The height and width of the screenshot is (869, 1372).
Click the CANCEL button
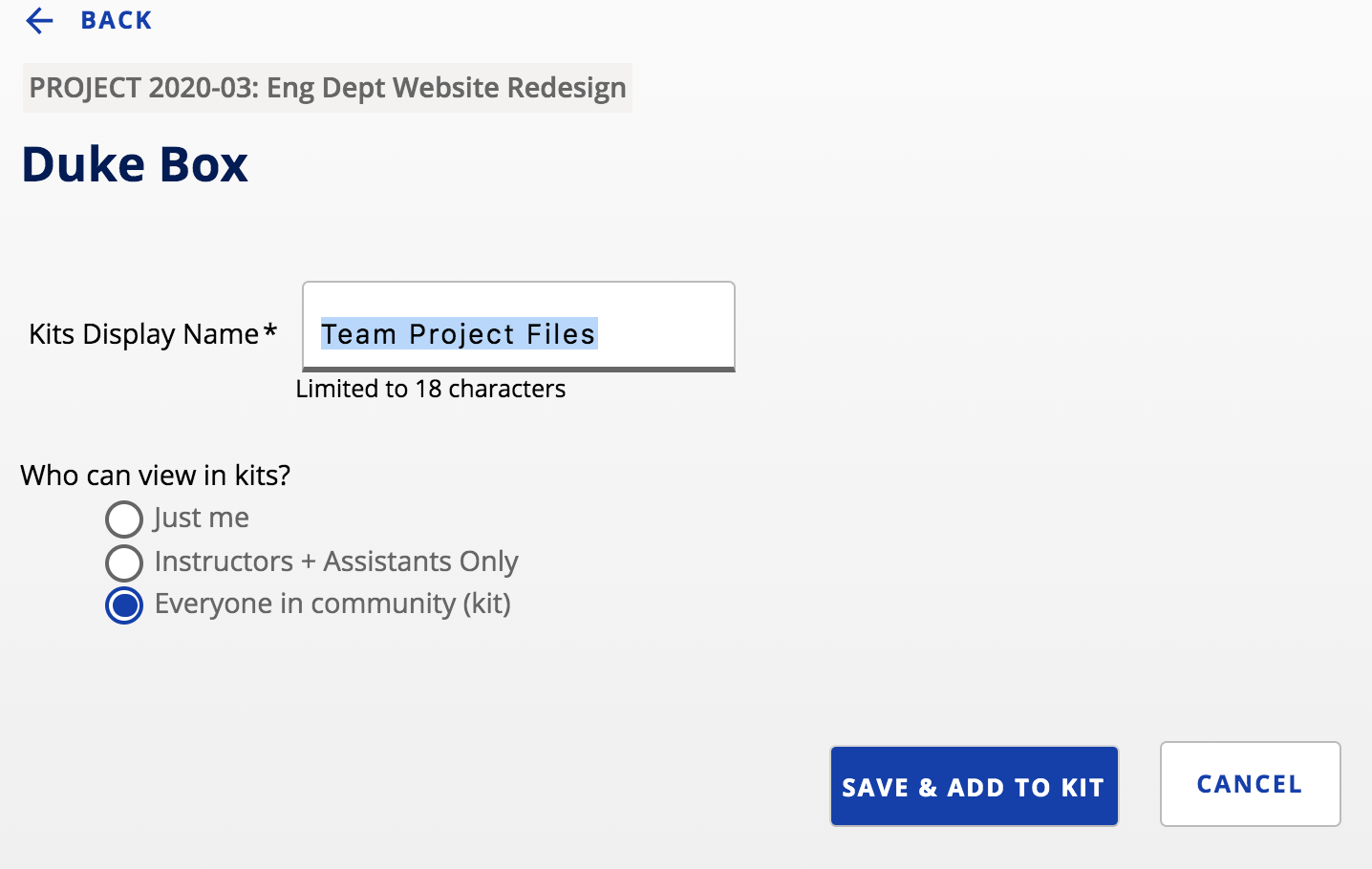coord(1251,784)
